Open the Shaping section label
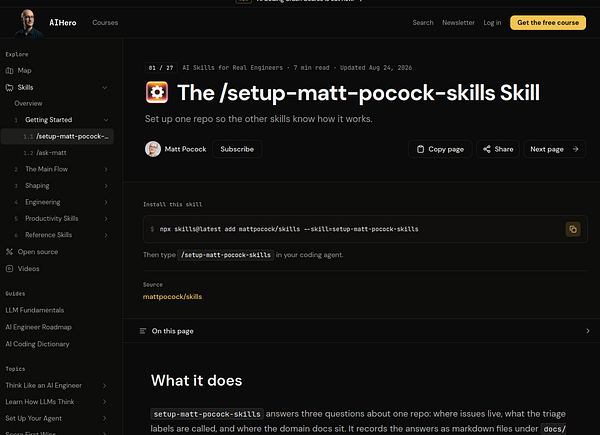This screenshot has width=600, height=435. [37, 186]
